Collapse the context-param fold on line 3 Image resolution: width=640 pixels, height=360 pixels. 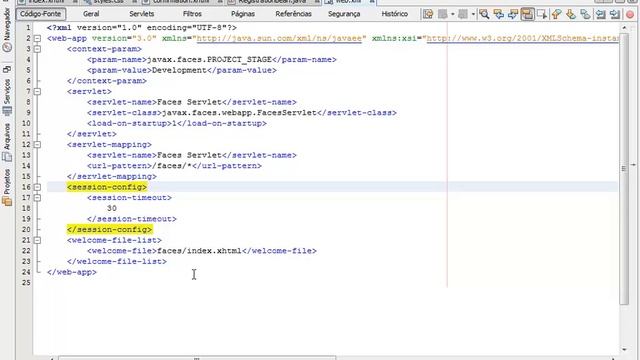(x=37, y=49)
